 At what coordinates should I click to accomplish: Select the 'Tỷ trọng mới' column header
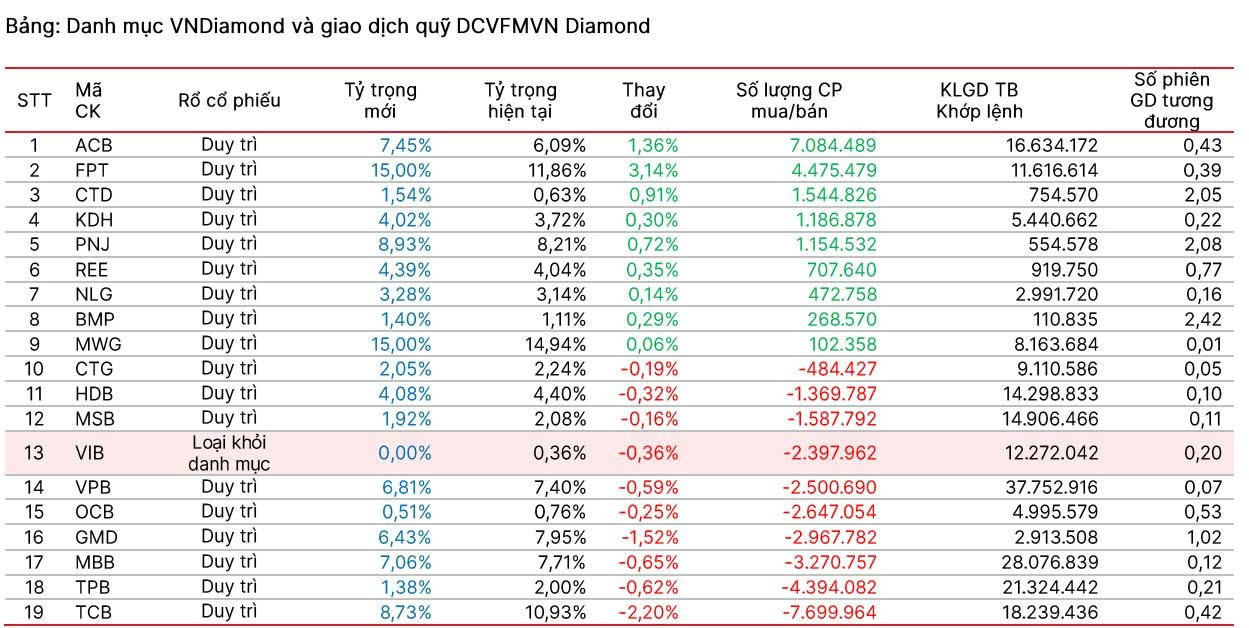(x=381, y=100)
